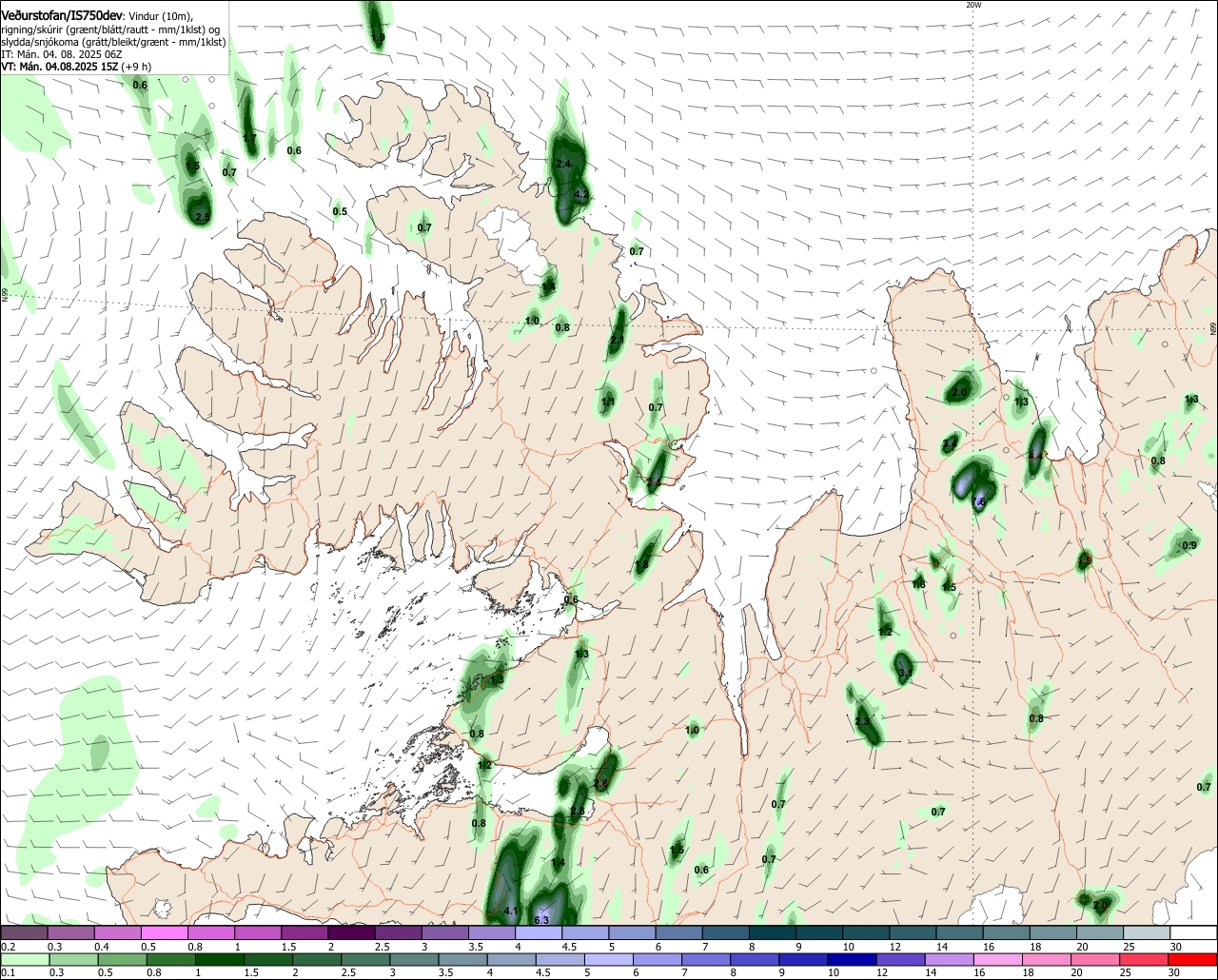Screen dimensions: 1218x980
Task: Select the grey-green swatch labeled 3 in bottom legend row
Action: (x=414, y=959)
